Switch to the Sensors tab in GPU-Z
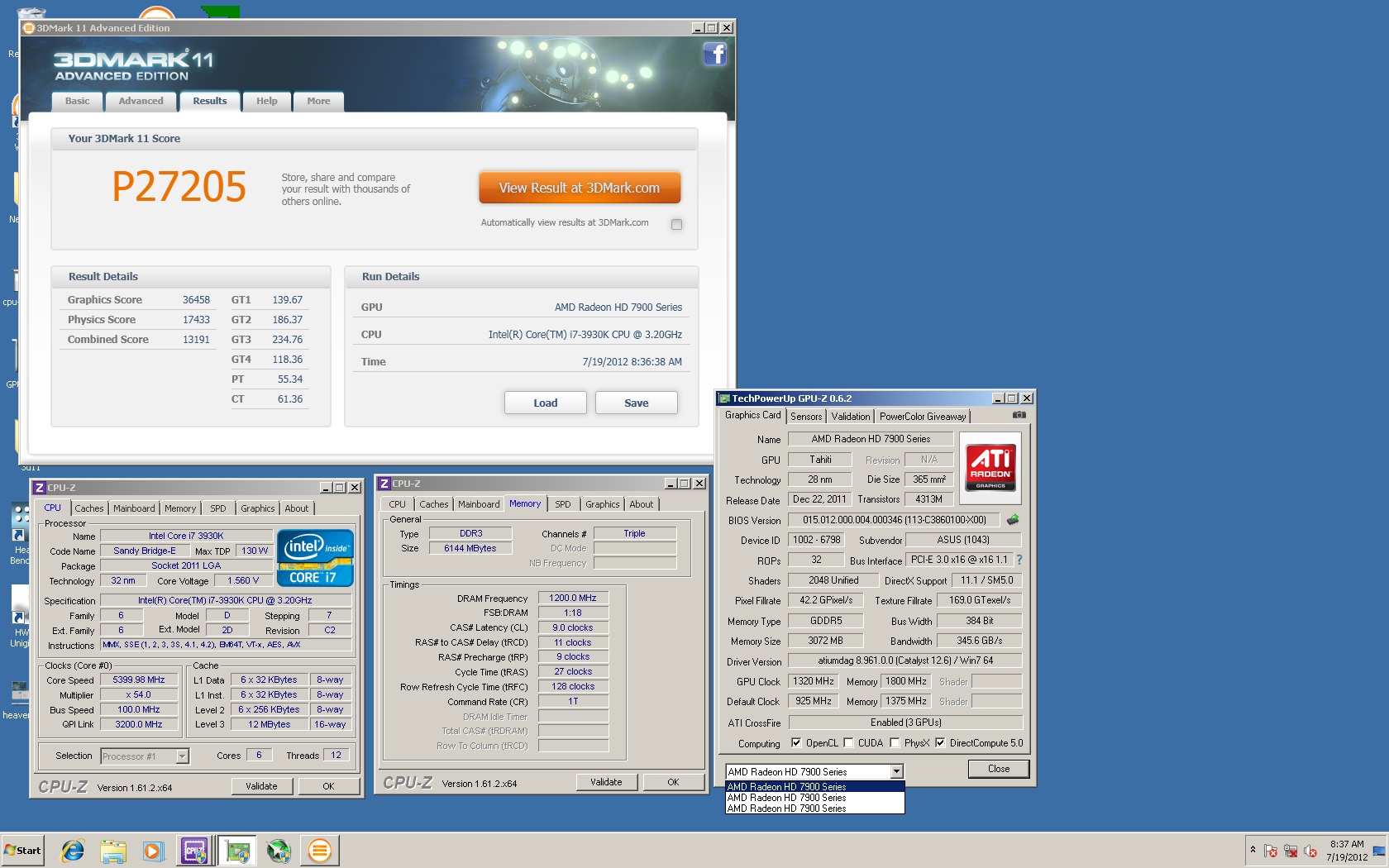Screen dimensions: 1389x868 click(x=806, y=417)
